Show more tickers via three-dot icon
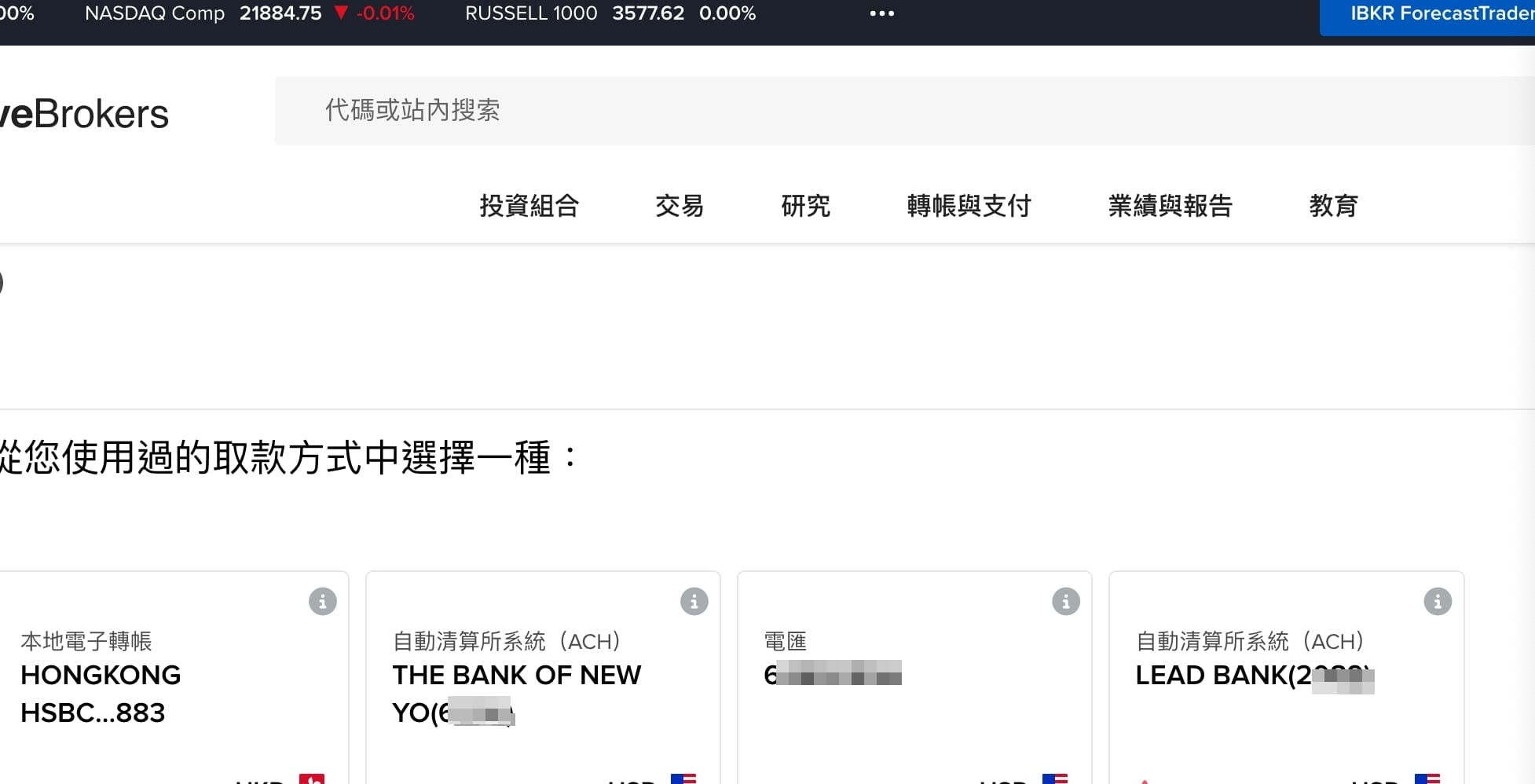The width and height of the screenshot is (1535, 784). tap(882, 13)
